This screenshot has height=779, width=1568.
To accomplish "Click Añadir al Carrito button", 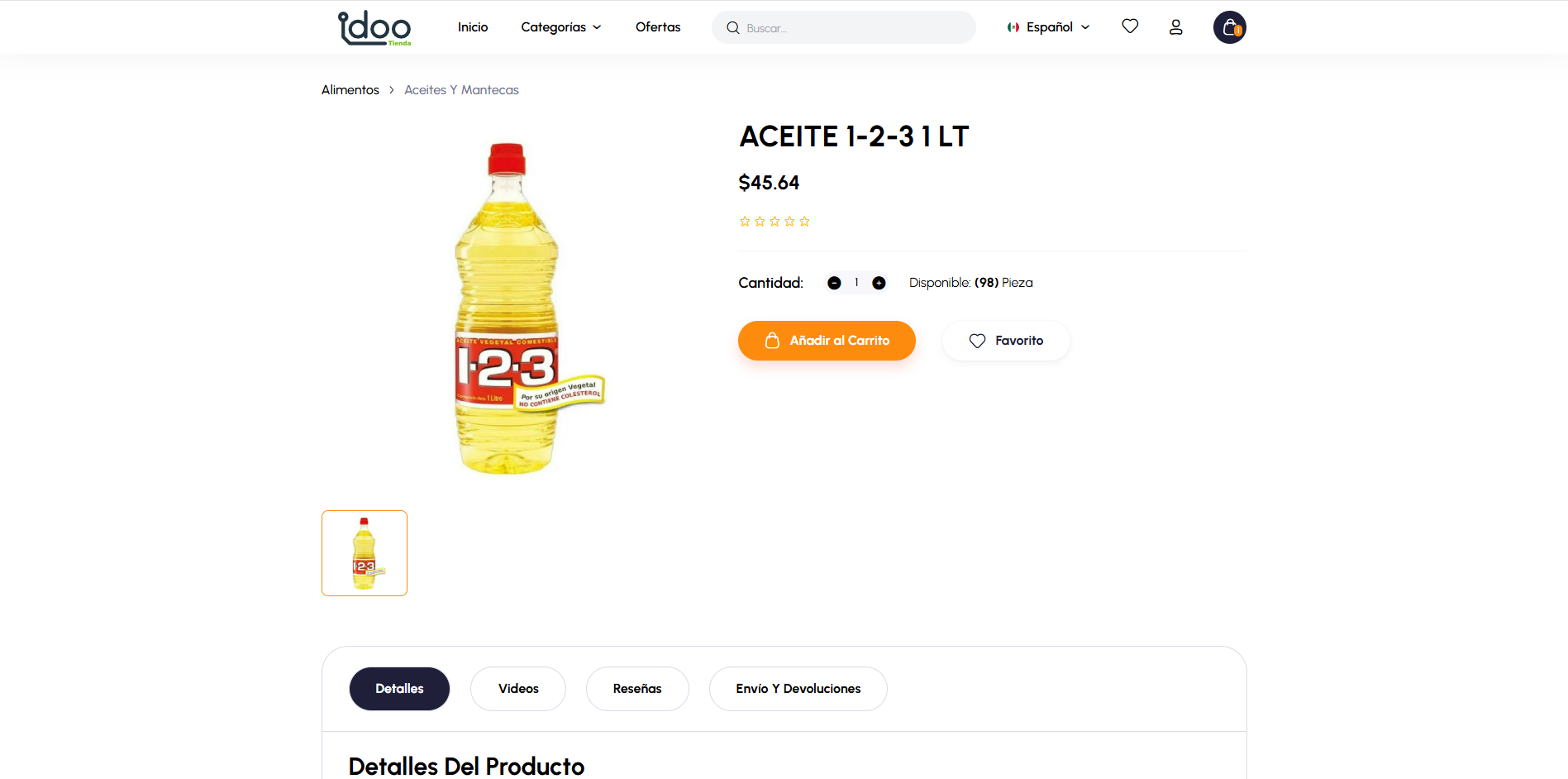I will pyautogui.click(x=827, y=341).
